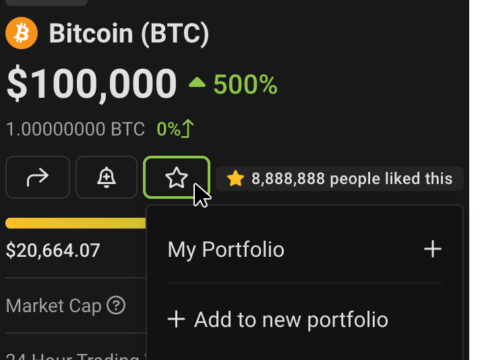The width and height of the screenshot is (480, 360).
Task: Click the yellow star in likes badge
Action: tap(235, 178)
